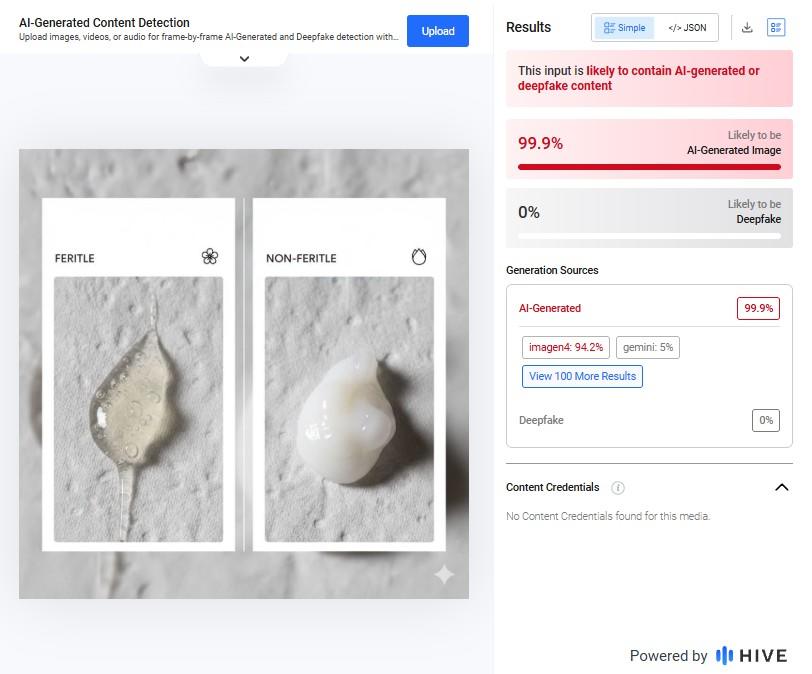The width and height of the screenshot is (812, 674).
Task: Click the AI-Generated 99.9% score badge
Action: pos(758,309)
